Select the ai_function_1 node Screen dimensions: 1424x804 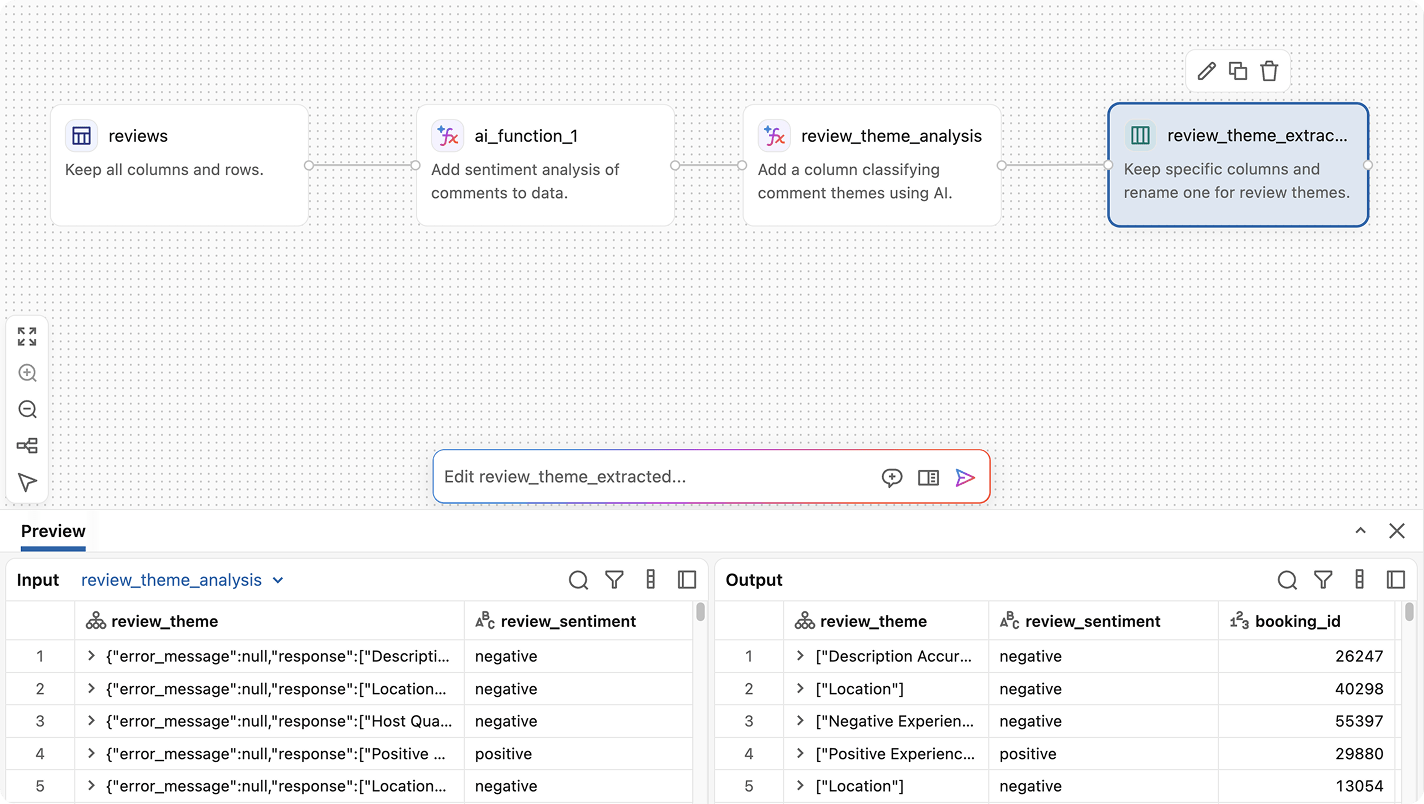pos(545,165)
